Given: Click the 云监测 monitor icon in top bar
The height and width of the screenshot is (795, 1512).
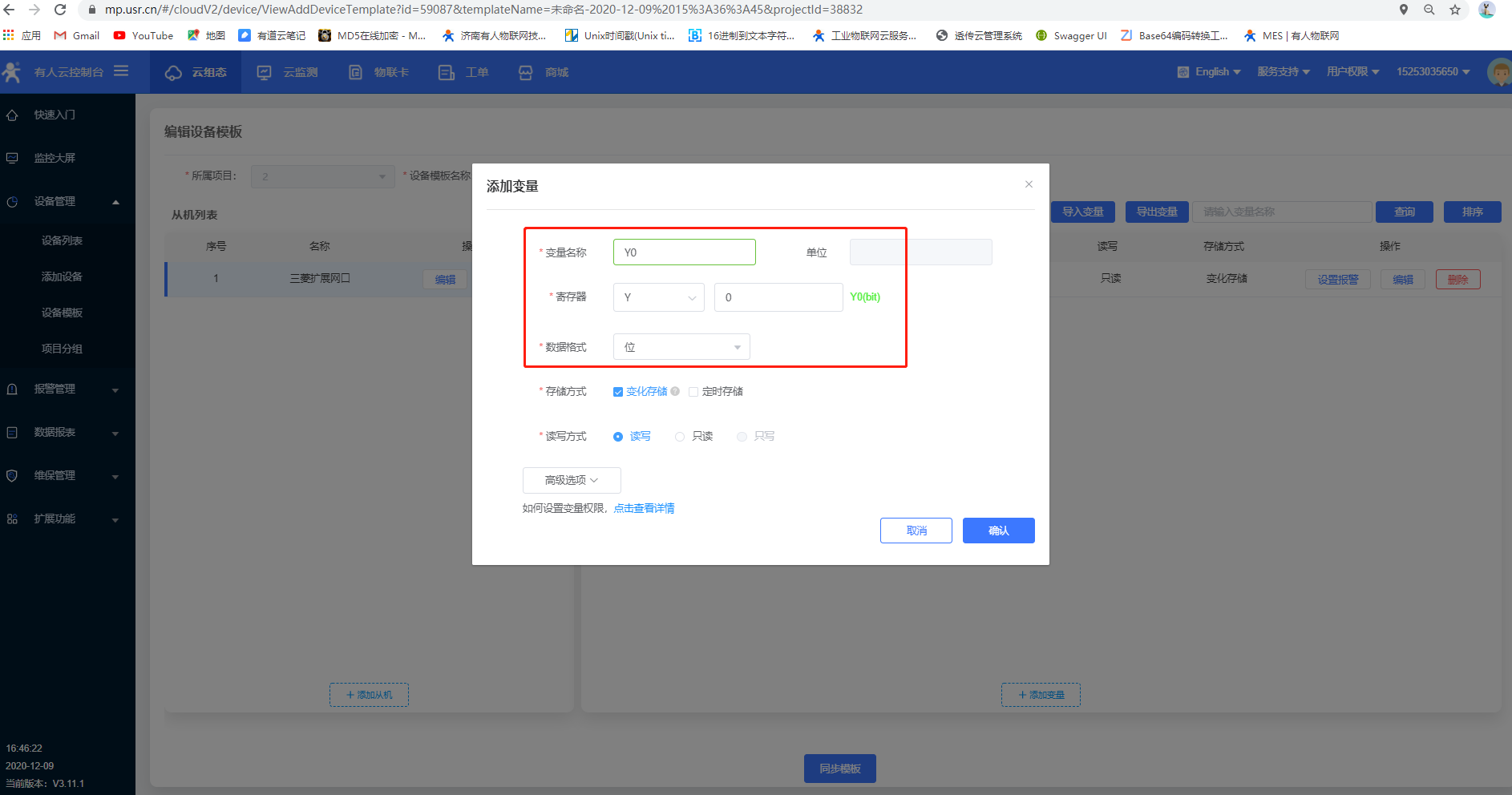Looking at the screenshot, I should (264, 73).
